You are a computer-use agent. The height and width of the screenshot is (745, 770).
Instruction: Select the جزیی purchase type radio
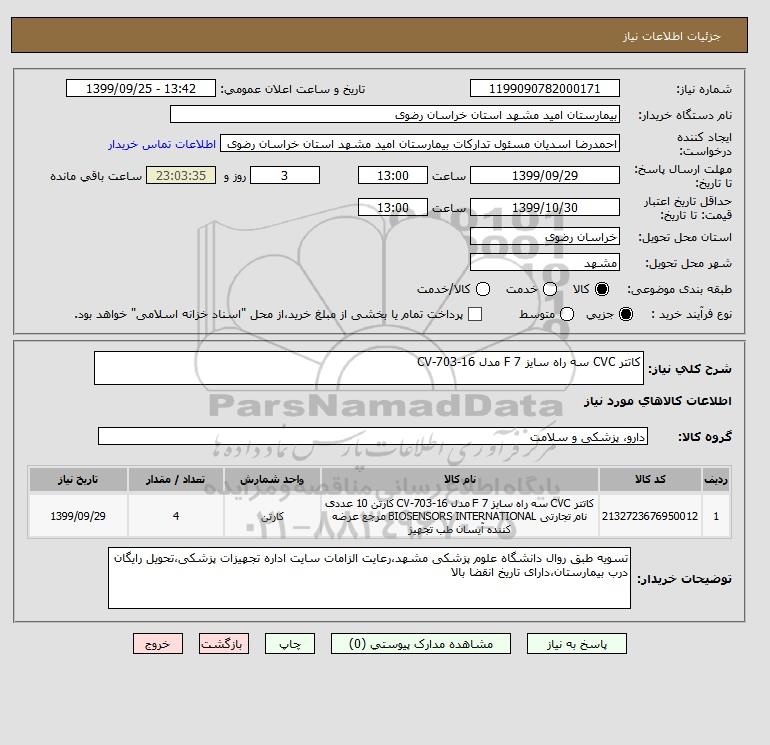point(626,314)
